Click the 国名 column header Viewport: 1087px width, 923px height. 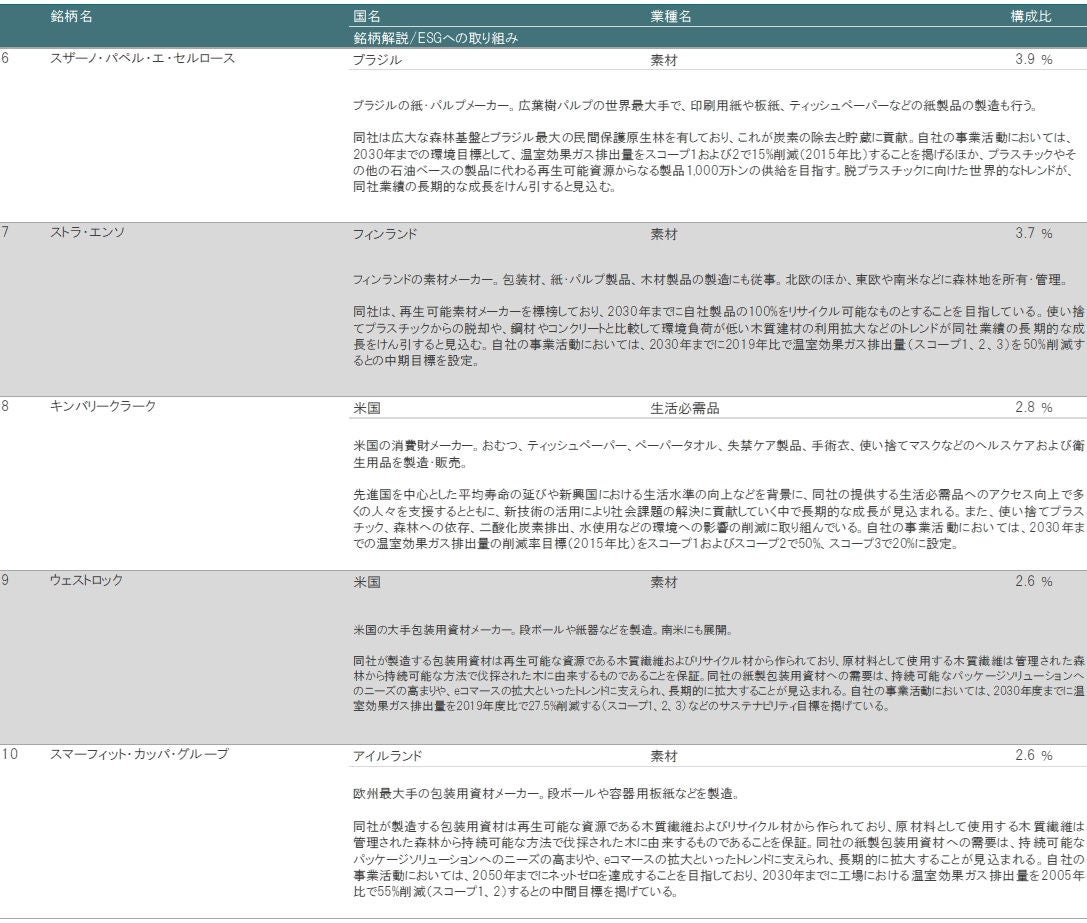(x=367, y=17)
